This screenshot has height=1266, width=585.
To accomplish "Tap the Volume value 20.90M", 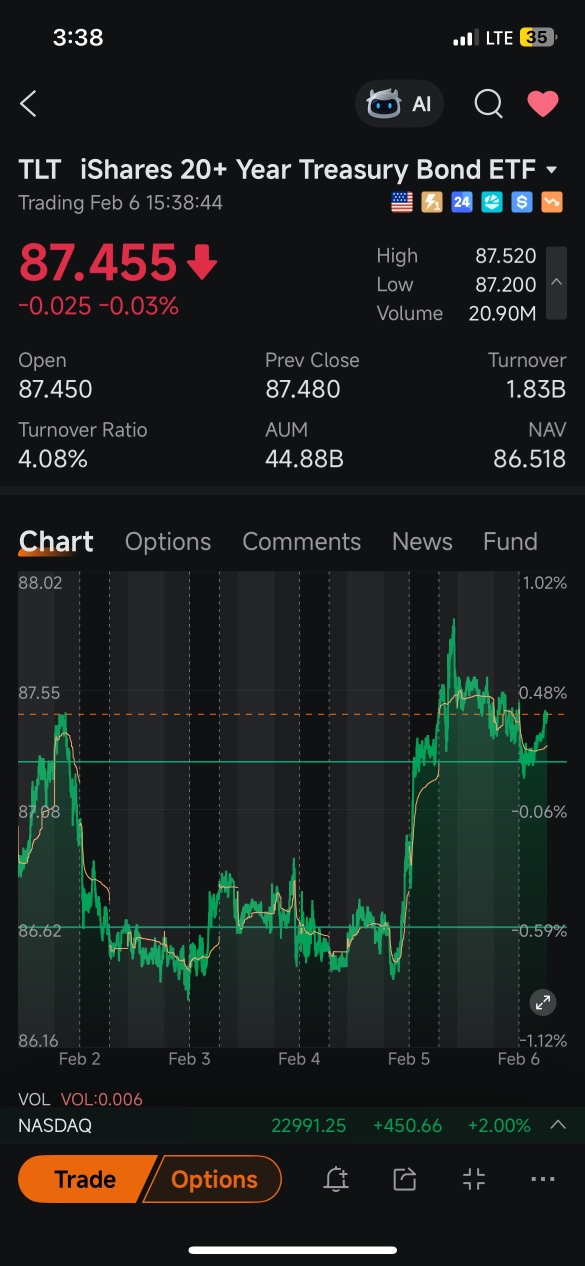I will [x=502, y=313].
